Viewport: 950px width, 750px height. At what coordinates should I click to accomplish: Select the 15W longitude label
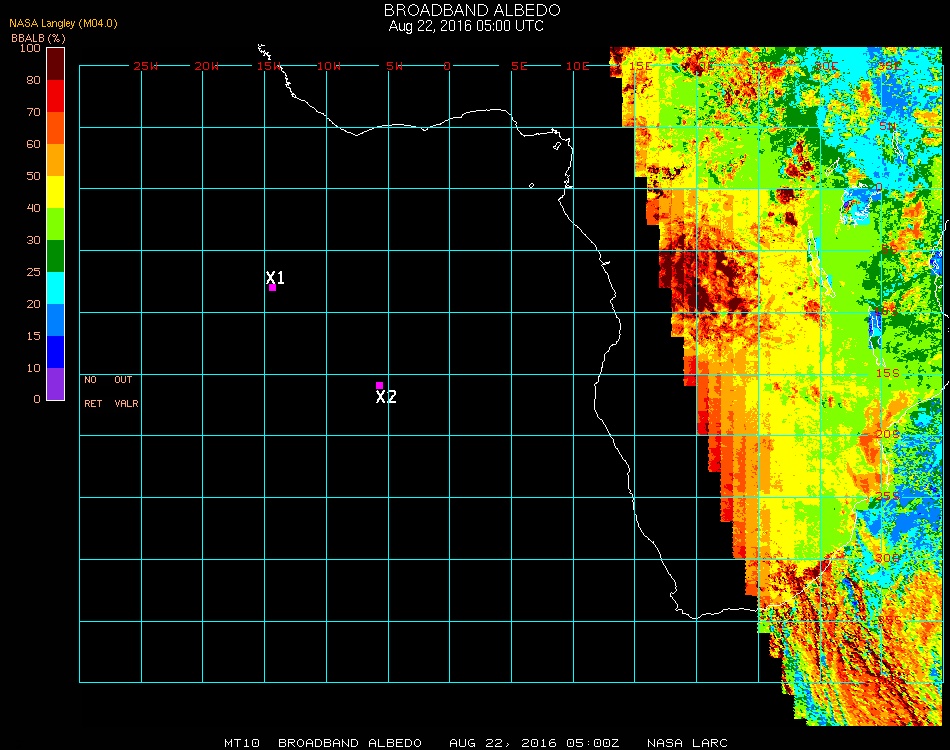tap(269, 66)
